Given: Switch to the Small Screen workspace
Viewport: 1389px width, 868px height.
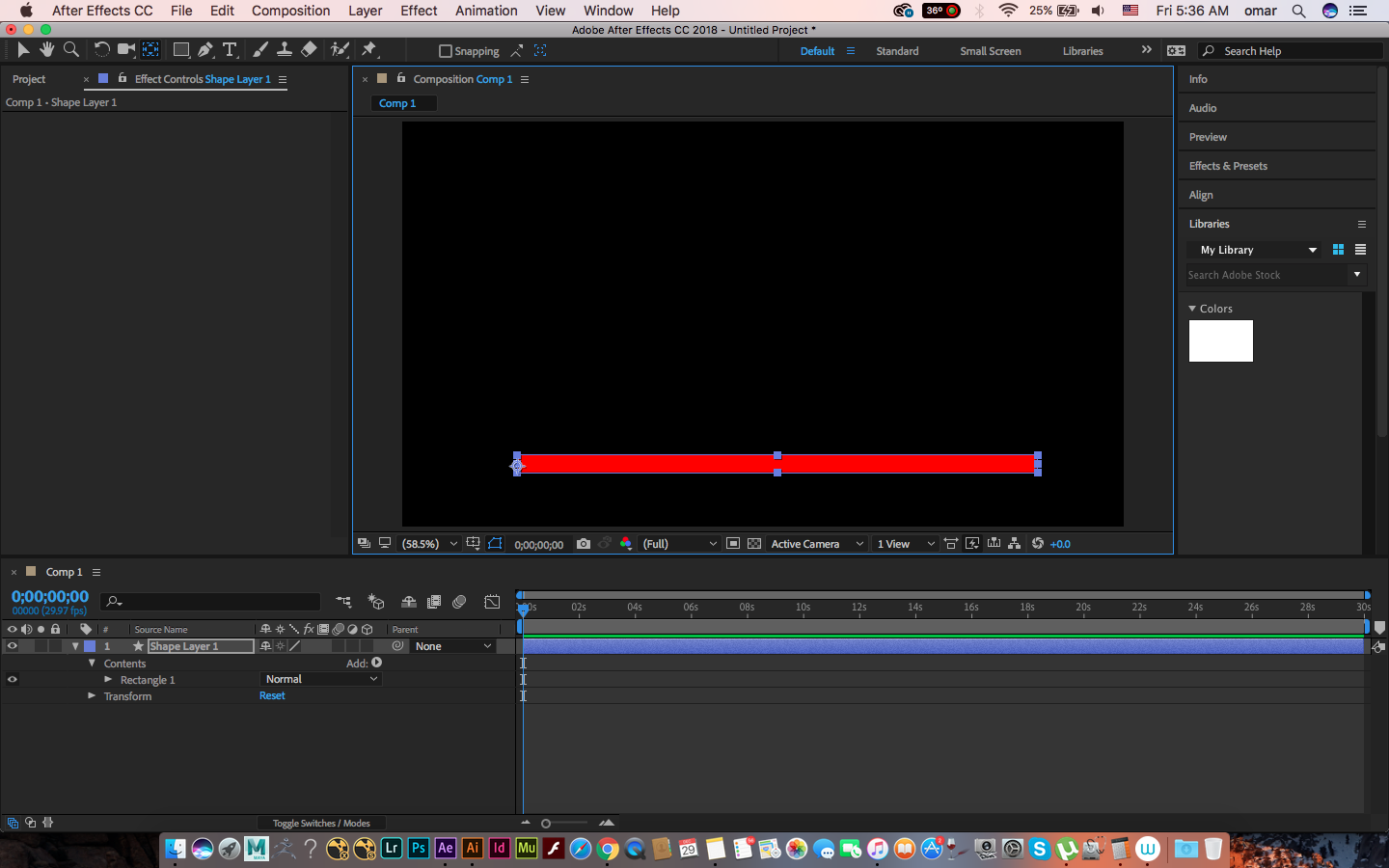Looking at the screenshot, I should coord(991,51).
